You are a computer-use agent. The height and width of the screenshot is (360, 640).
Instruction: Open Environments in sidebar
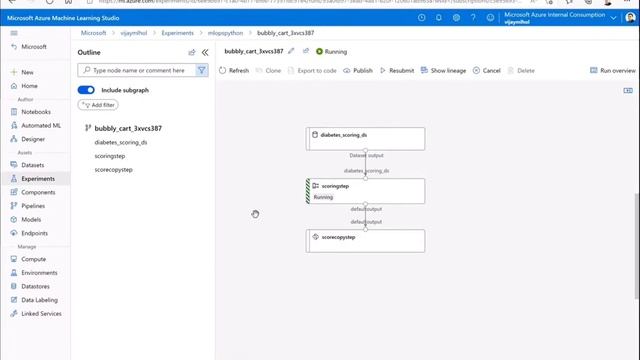(x=34, y=273)
